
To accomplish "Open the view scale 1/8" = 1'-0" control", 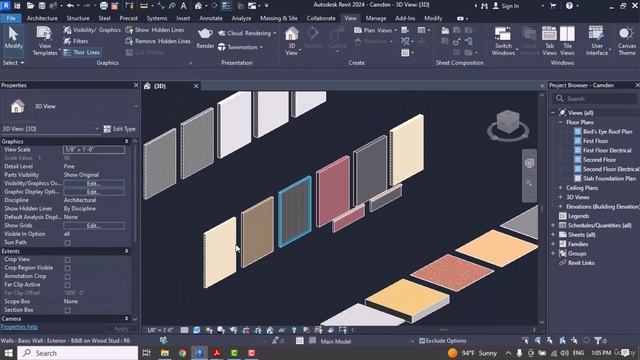I will [x=160, y=330].
